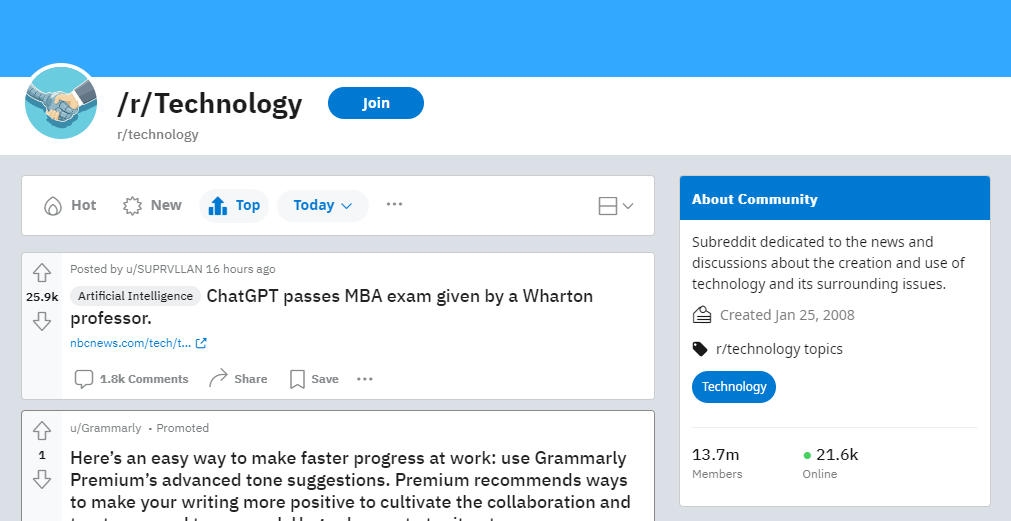Downvote the Grammarly promoted post

42,479
